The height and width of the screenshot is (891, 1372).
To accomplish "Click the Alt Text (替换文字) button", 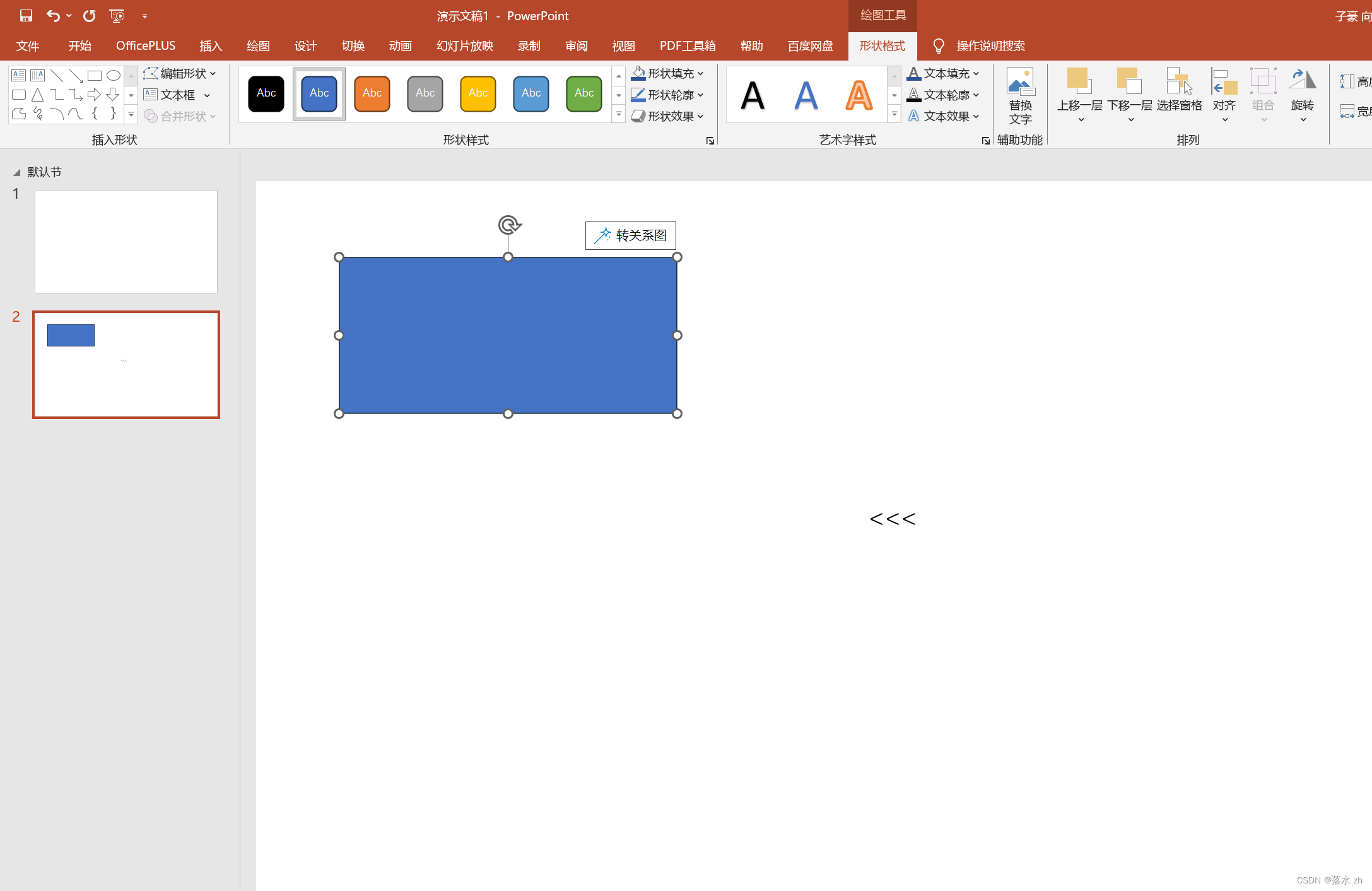I will click(x=1020, y=95).
